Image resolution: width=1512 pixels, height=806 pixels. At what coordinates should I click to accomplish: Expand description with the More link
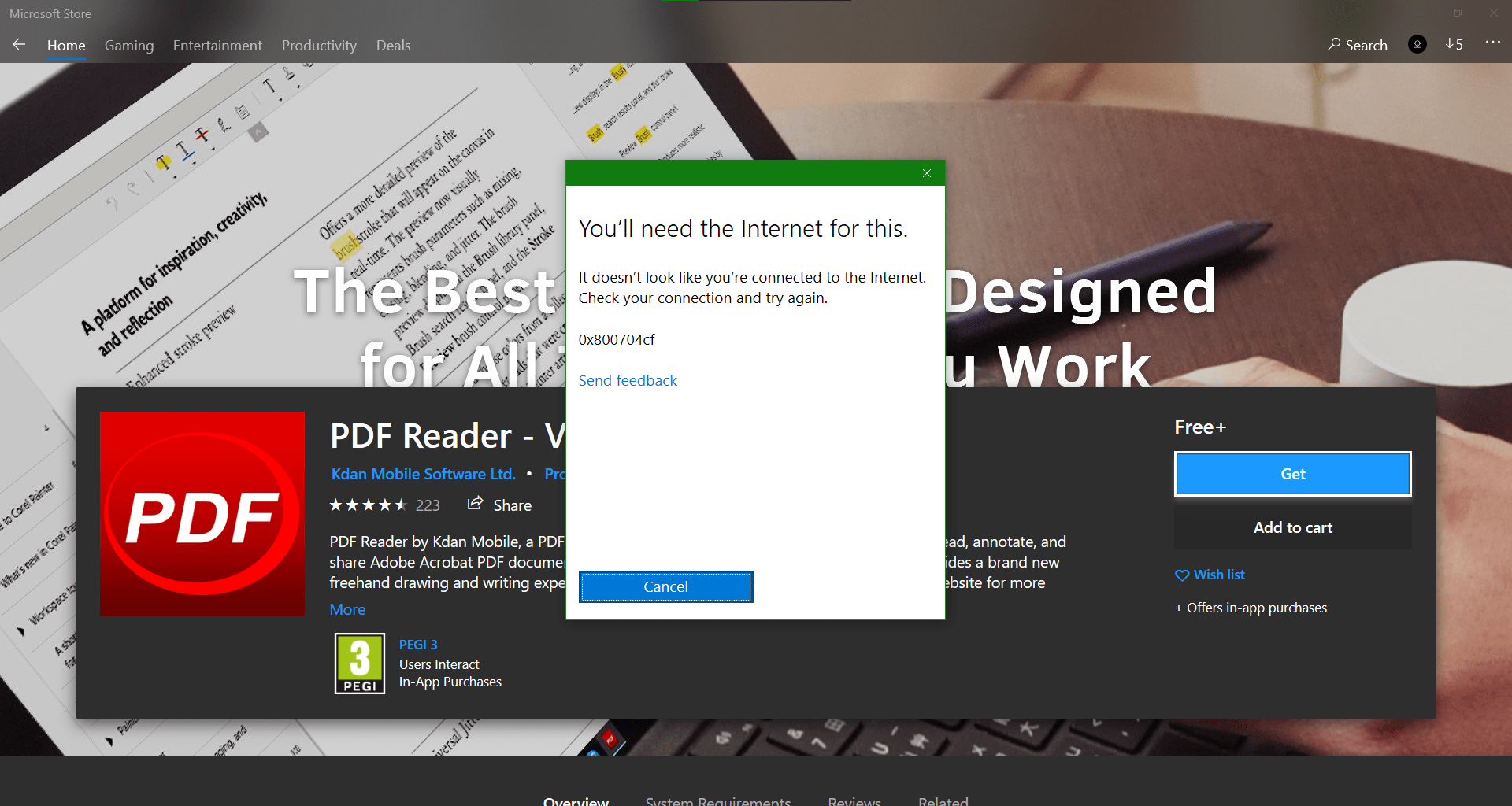pos(347,610)
